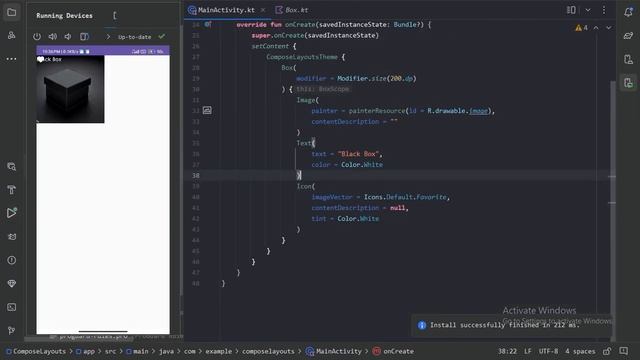Toggle read-only lock in status bar
Screen dimensions: 640x360
[607, 351]
